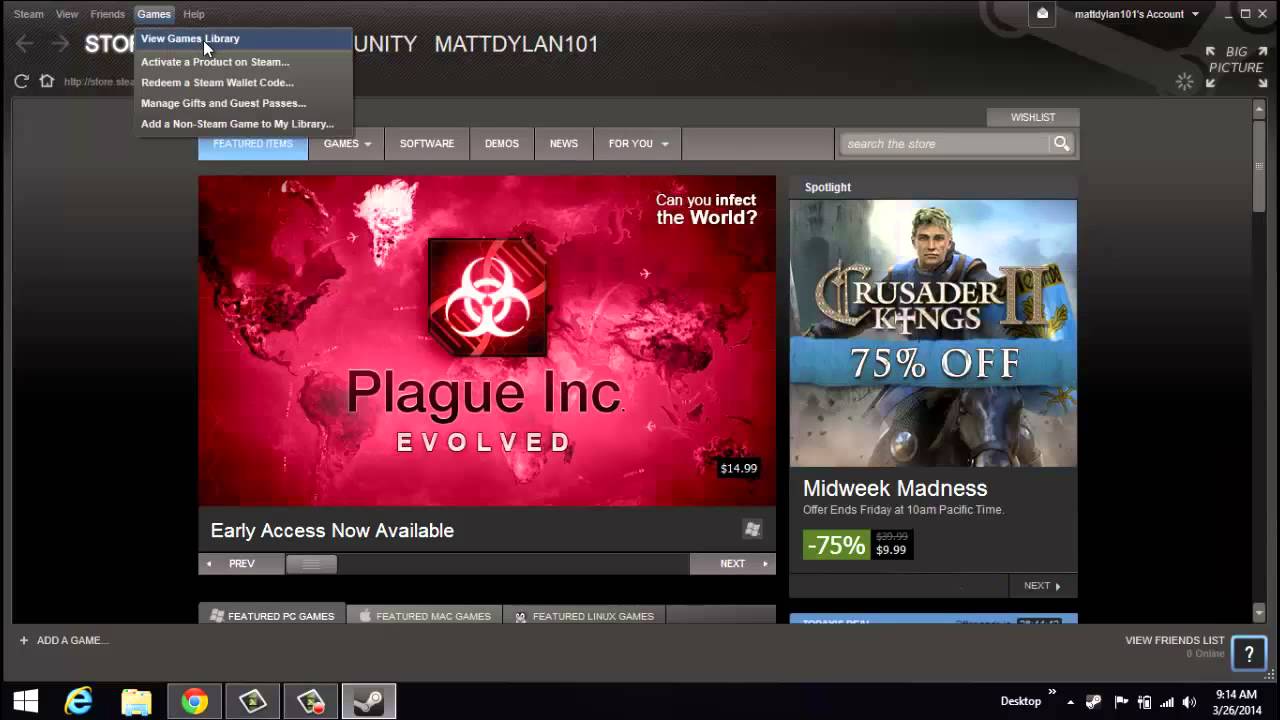1280x720 pixels.
Task: Click the Midweek Madness heading
Action: point(895,488)
